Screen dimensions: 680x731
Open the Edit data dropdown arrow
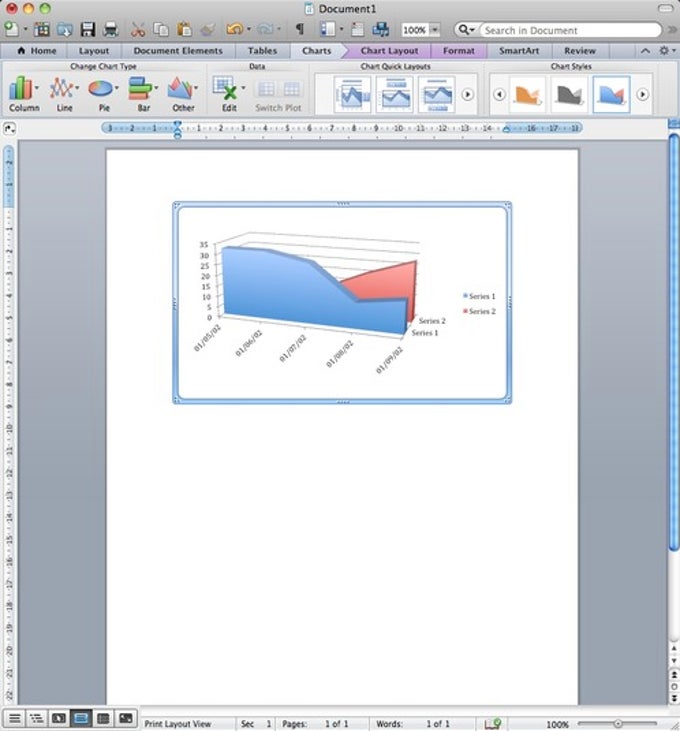(x=243, y=88)
